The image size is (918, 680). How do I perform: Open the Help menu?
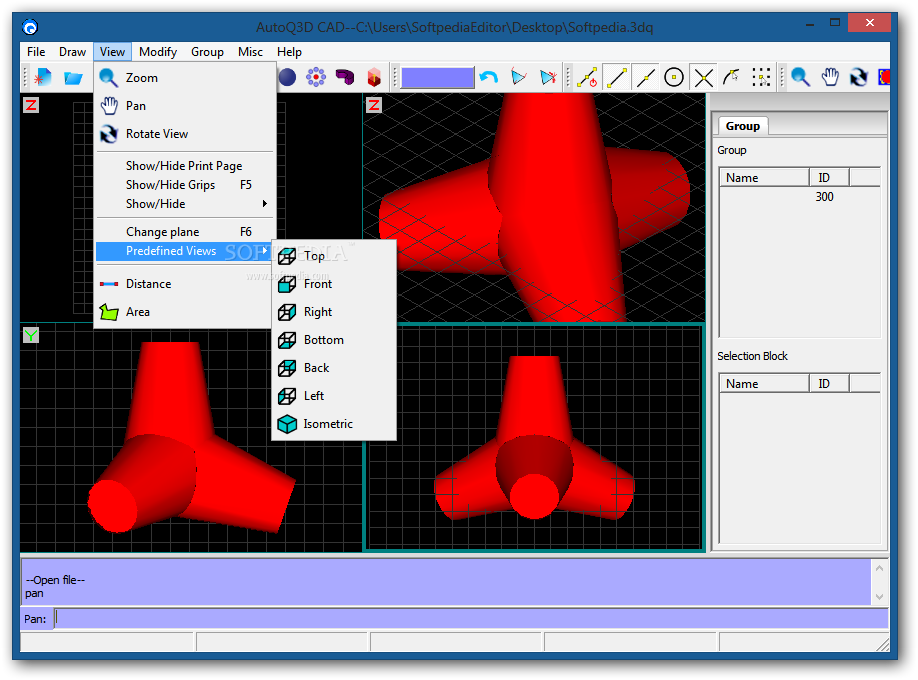coord(289,52)
